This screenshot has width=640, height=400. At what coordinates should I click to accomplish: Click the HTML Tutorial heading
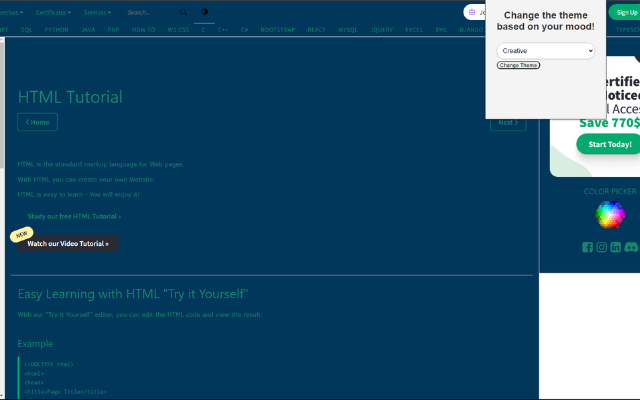point(70,97)
